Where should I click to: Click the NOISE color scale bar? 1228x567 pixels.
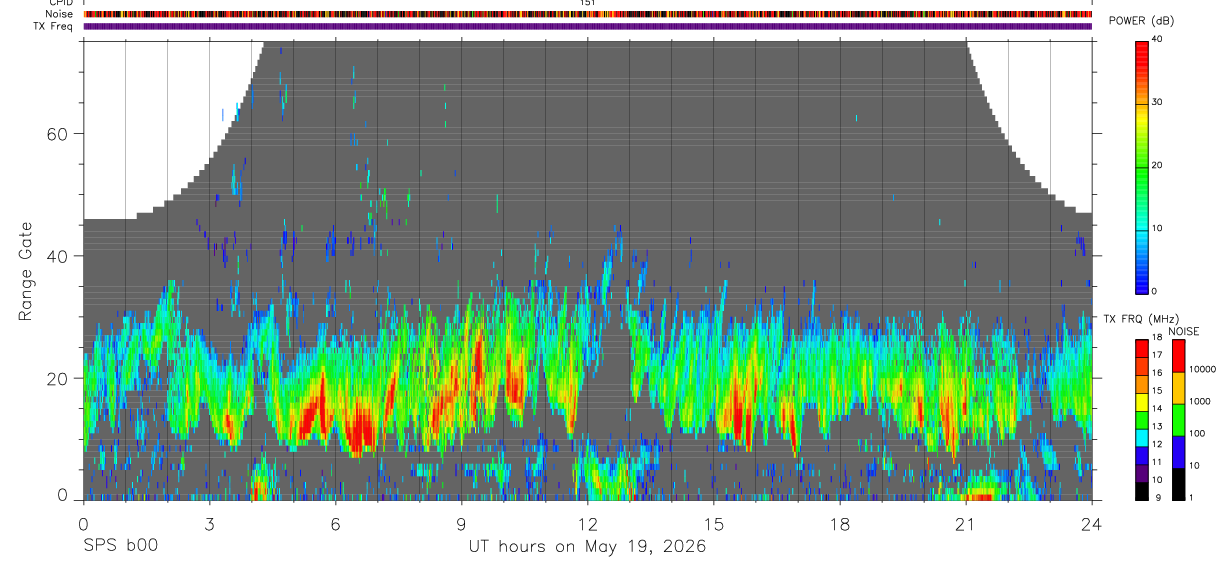coord(1177,420)
